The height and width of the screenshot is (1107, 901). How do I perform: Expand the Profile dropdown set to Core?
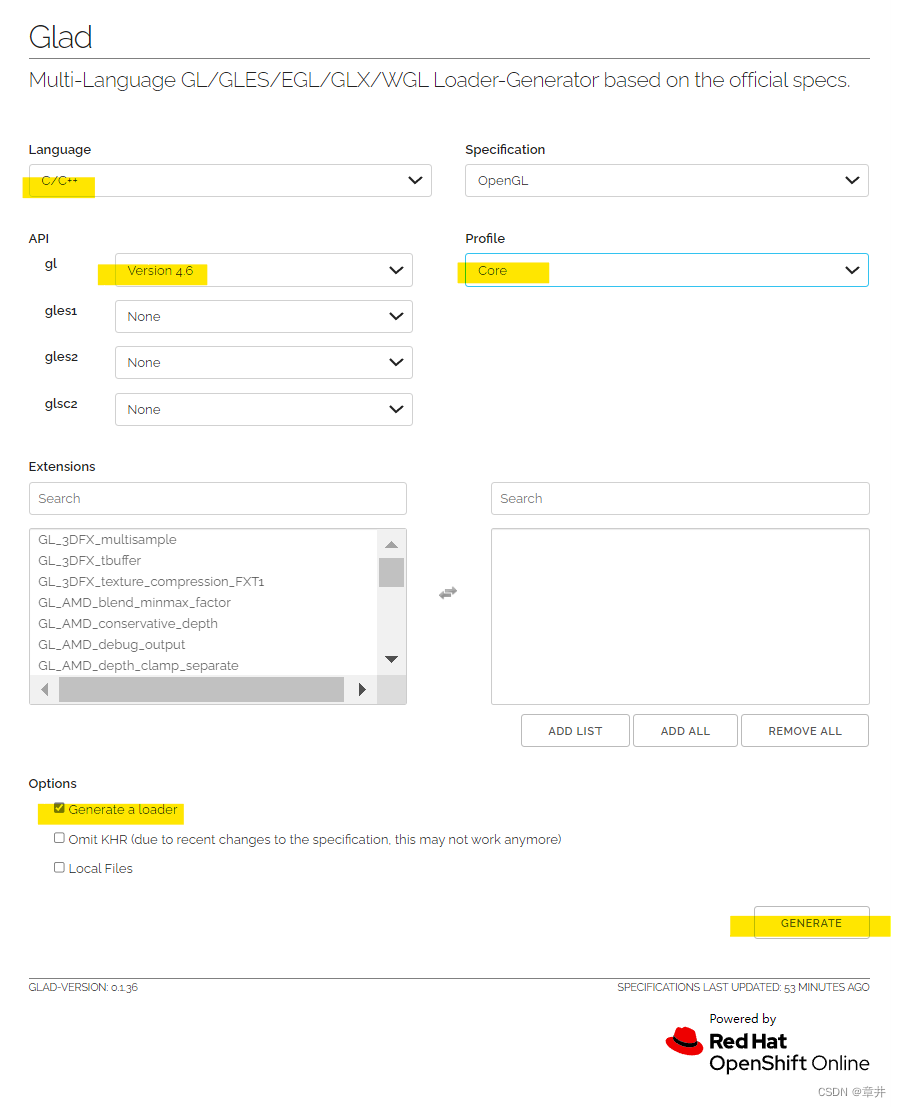(x=666, y=270)
